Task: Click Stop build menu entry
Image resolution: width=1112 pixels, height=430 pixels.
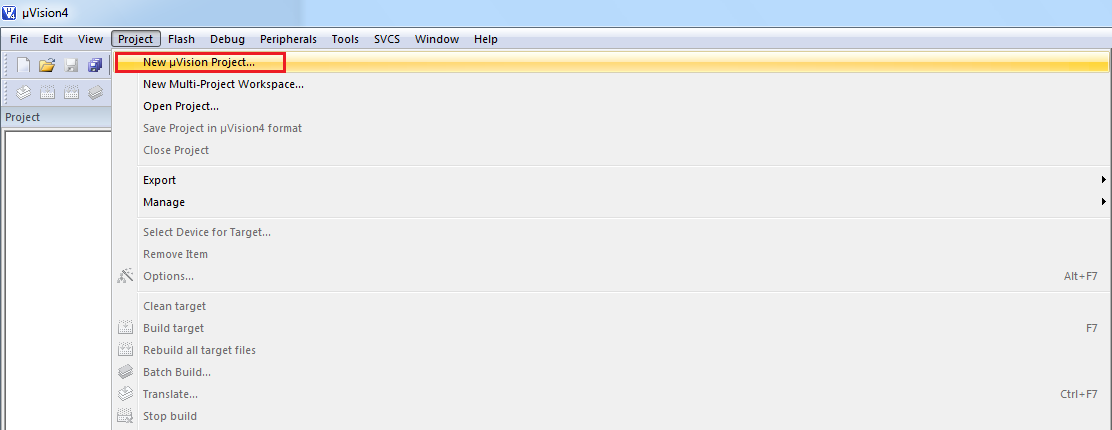Action: 612,416
